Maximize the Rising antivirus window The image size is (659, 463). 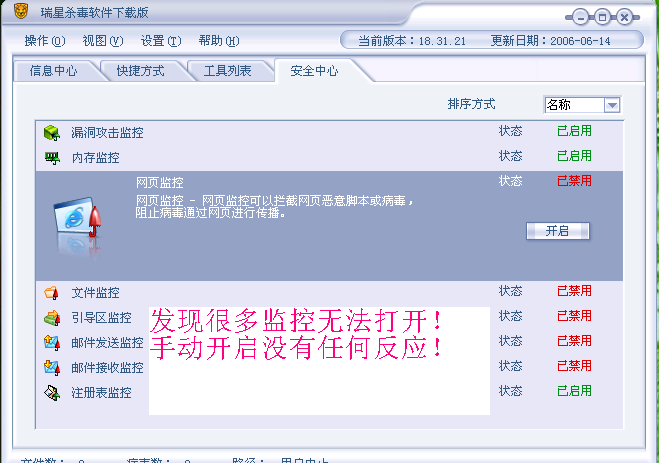pos(602,18)
